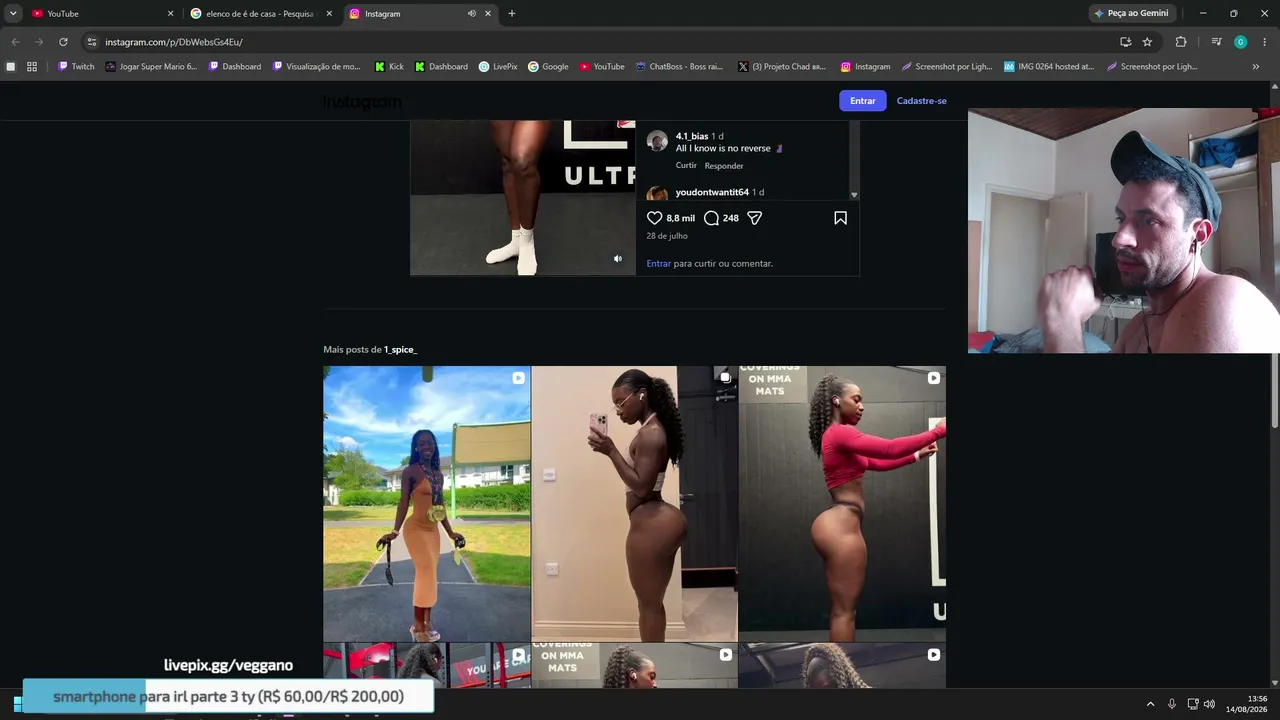Open the Chrome profile avatar

(x=1240, y=42)
